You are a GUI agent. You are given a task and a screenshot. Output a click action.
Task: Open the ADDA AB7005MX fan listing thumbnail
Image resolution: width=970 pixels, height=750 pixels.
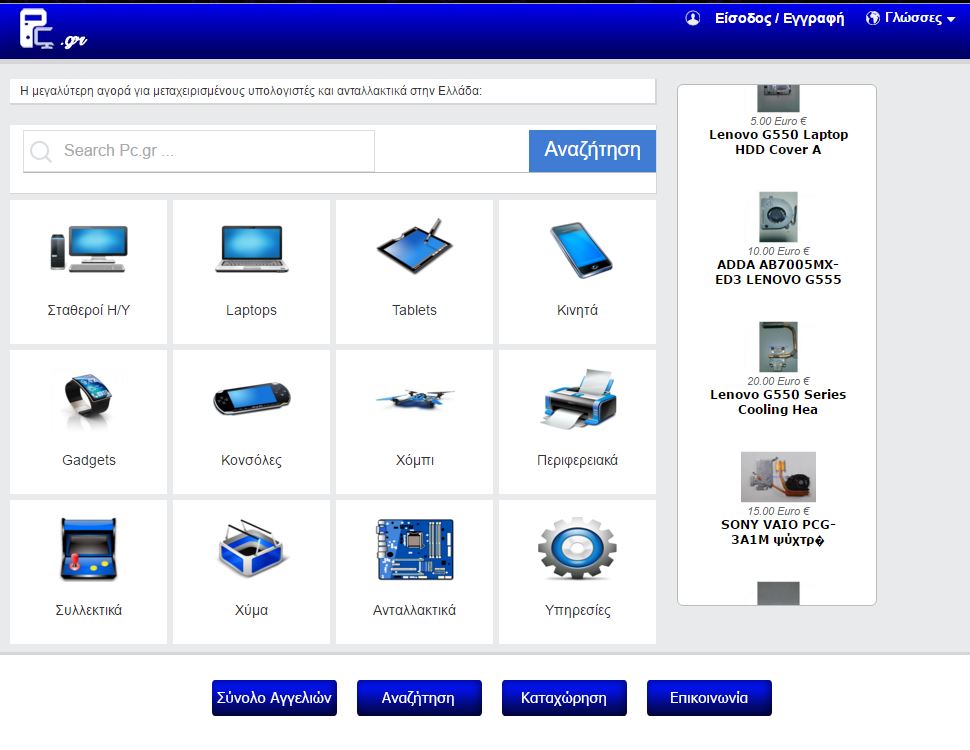tap(778, 217)
